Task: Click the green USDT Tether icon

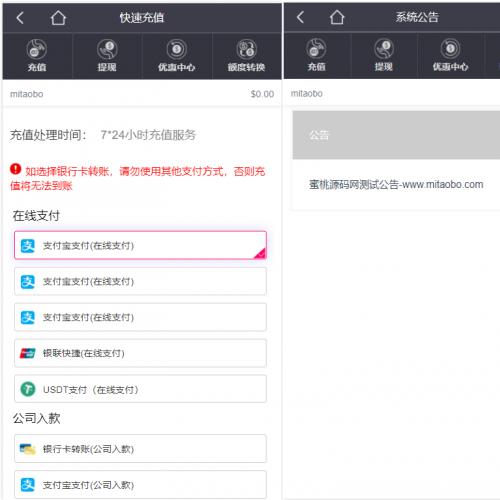Action: point(28,389)
